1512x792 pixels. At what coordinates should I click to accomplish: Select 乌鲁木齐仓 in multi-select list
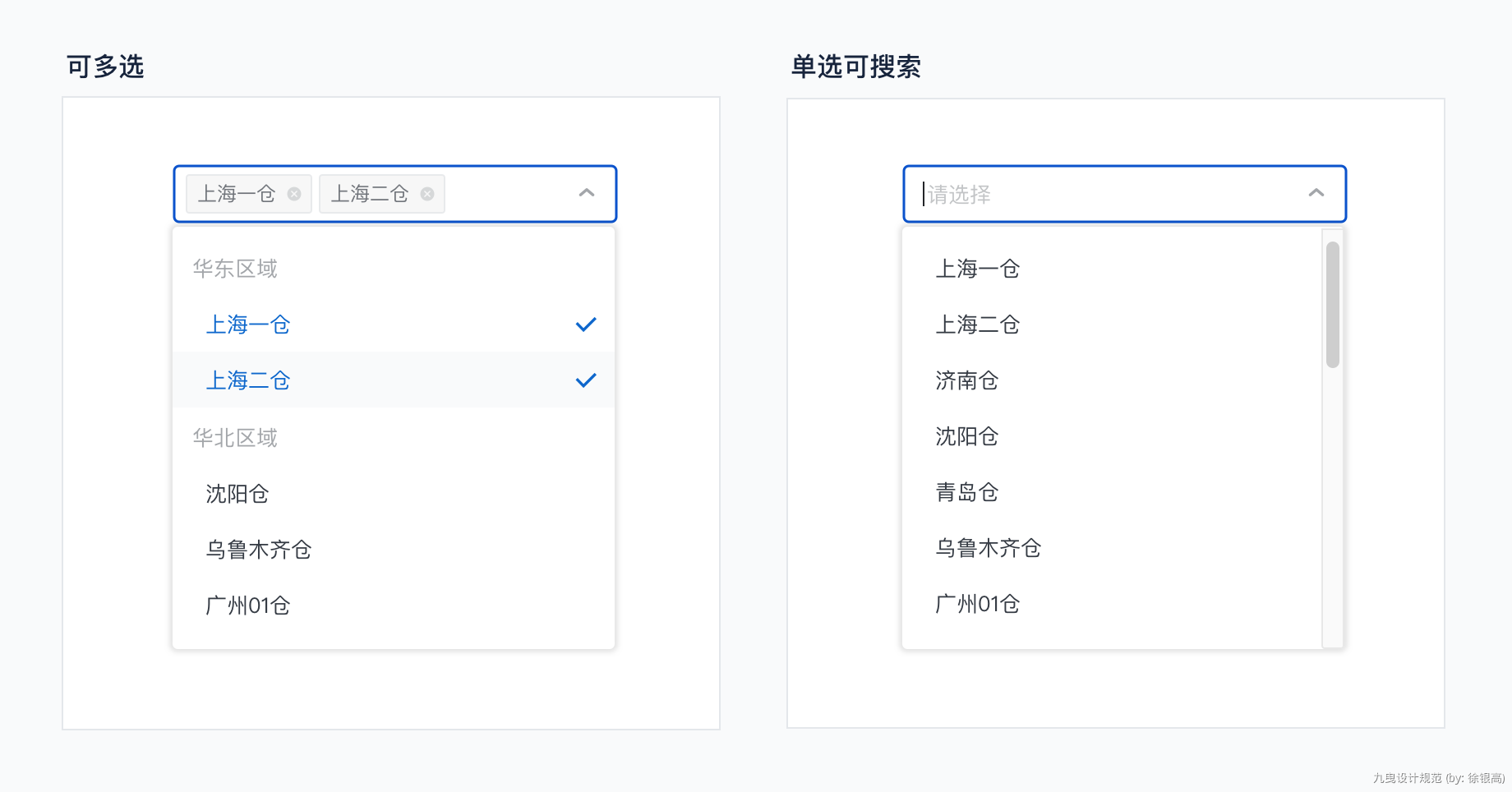coord(394,550)
